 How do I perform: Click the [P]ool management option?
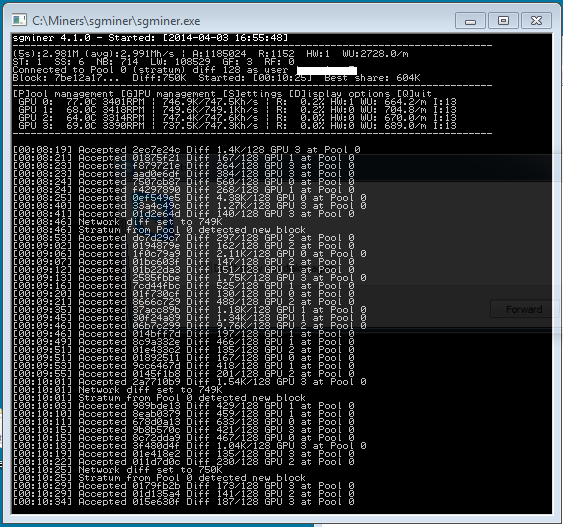[x=63, y=94]
